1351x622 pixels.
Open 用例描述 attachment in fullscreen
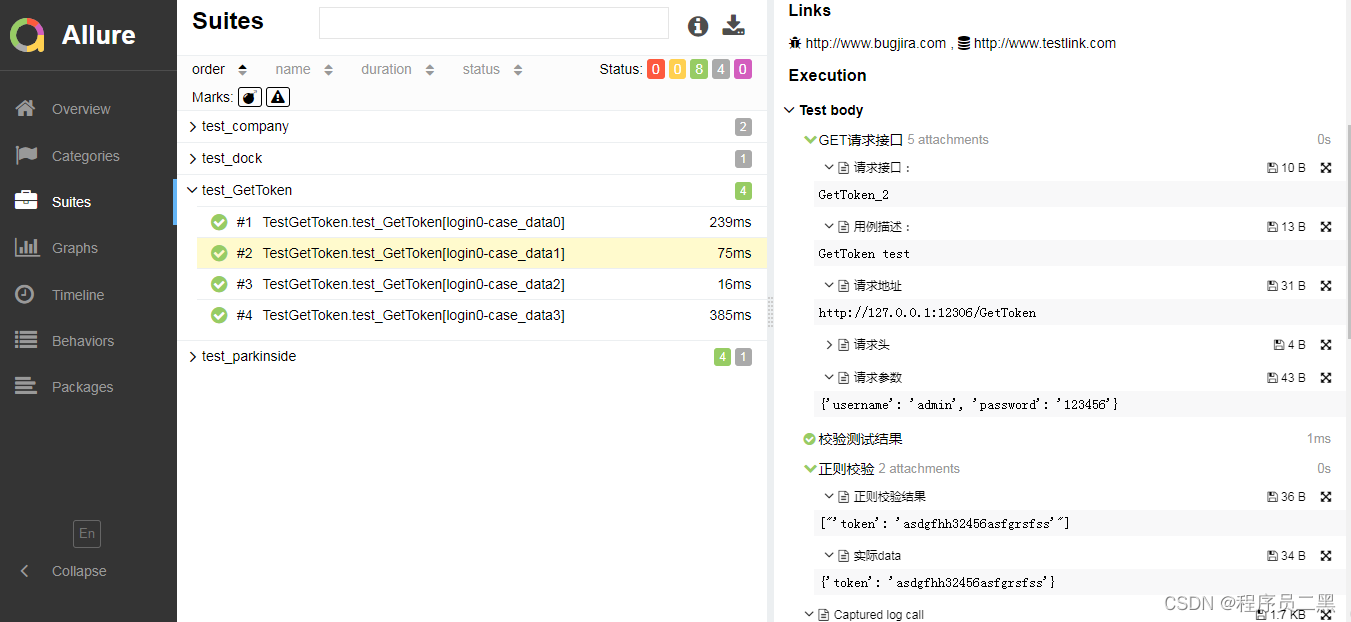pos(1326,227)
